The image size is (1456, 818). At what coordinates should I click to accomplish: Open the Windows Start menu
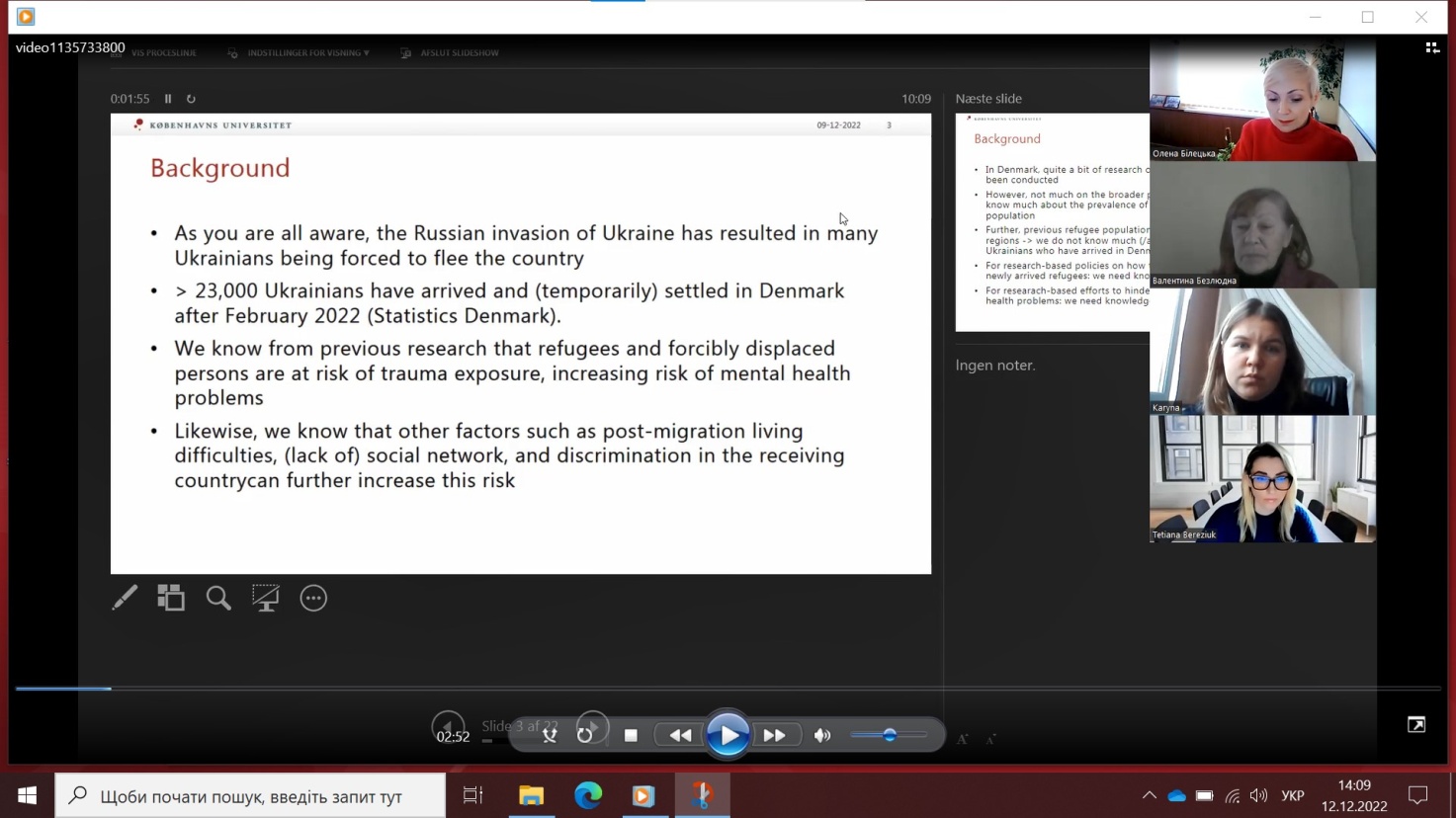click(27, 795)
